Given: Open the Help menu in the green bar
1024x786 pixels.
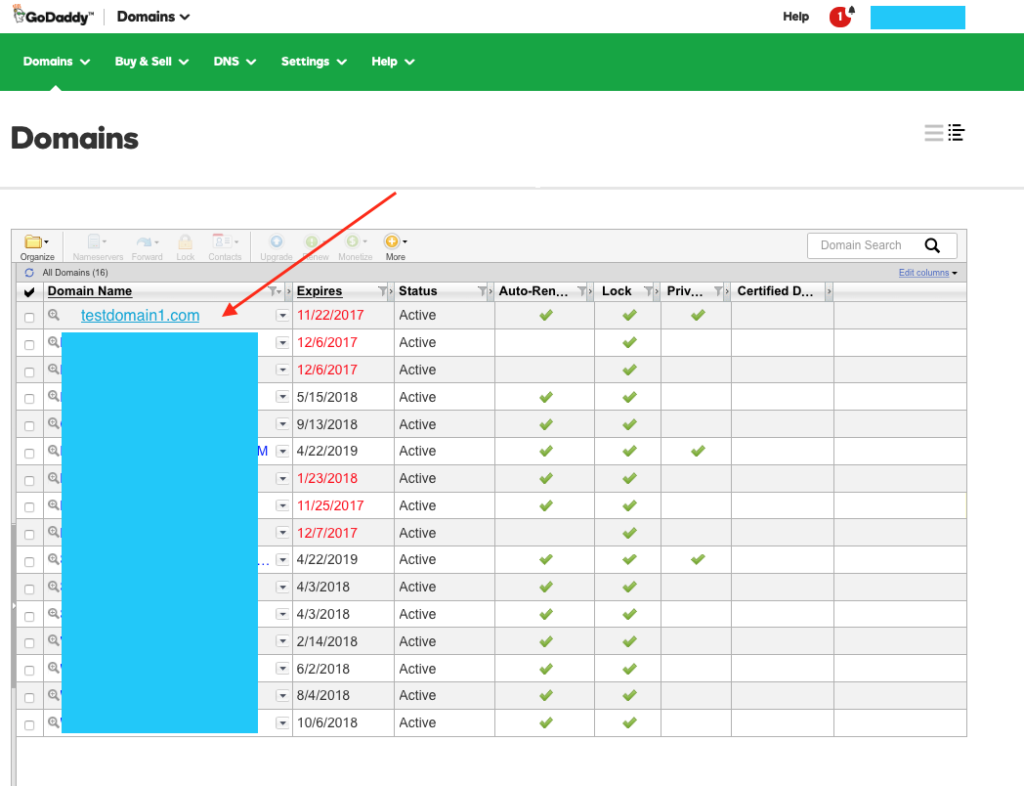Looking at the screenshot, I should pyautogui.click(x=392, y=61).
